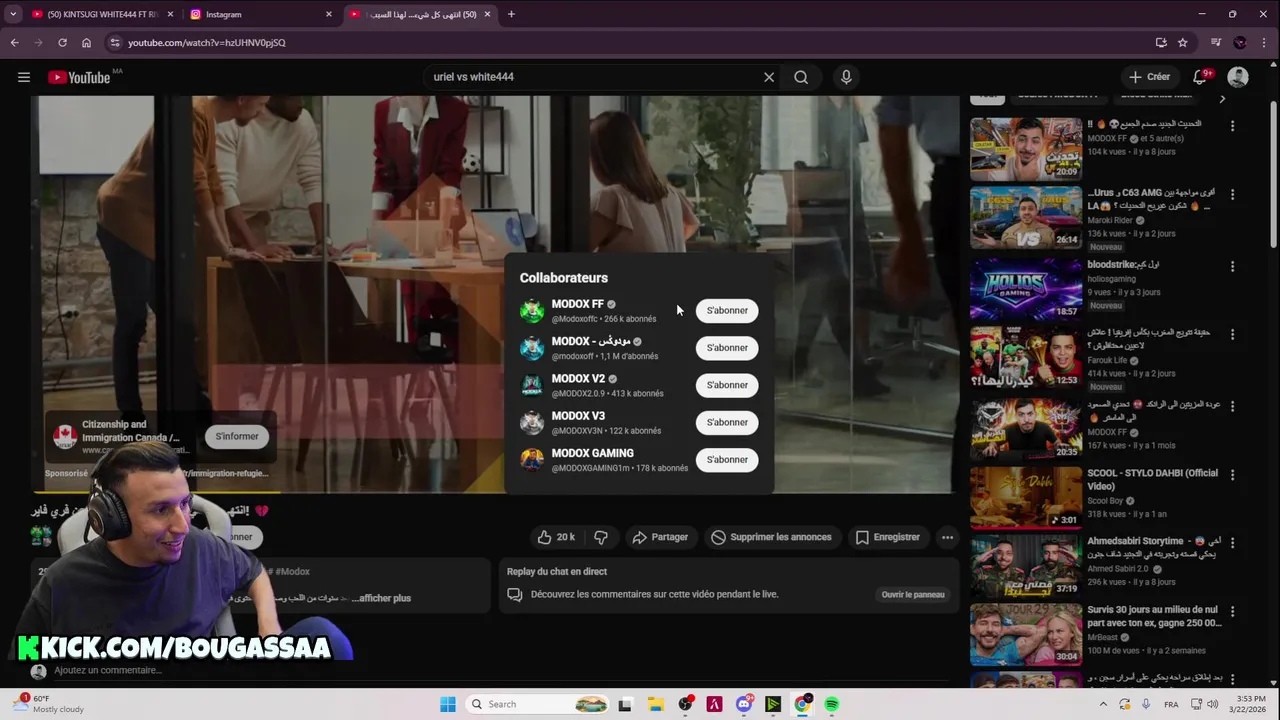Run search with magnifier button

(x=801, y=77)
